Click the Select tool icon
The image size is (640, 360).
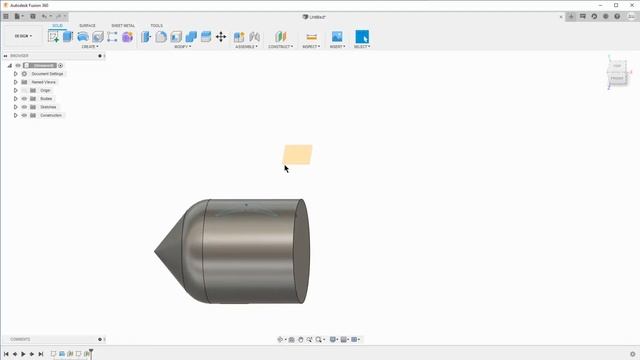pos(362,37)
